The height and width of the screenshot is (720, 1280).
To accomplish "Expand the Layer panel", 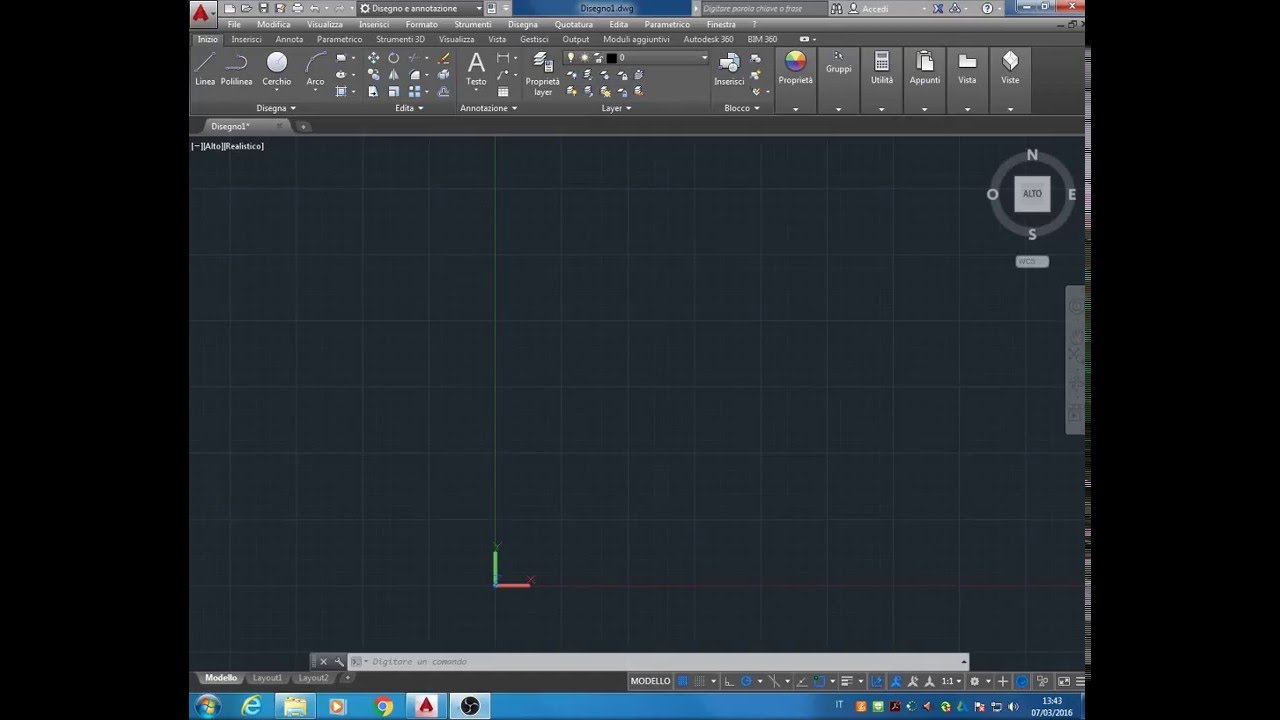I will (616, 108).
